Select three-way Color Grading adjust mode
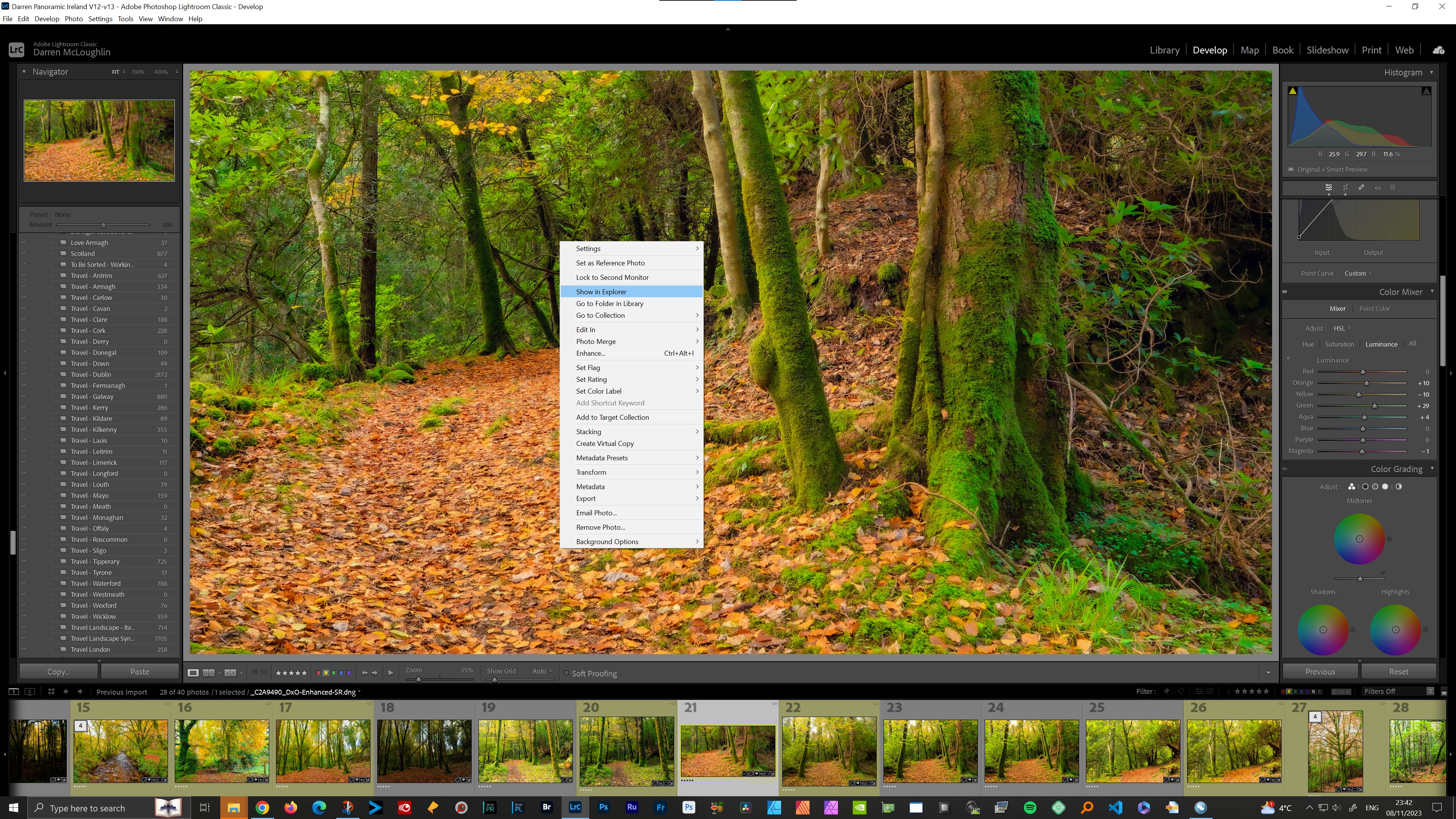 1351,486
